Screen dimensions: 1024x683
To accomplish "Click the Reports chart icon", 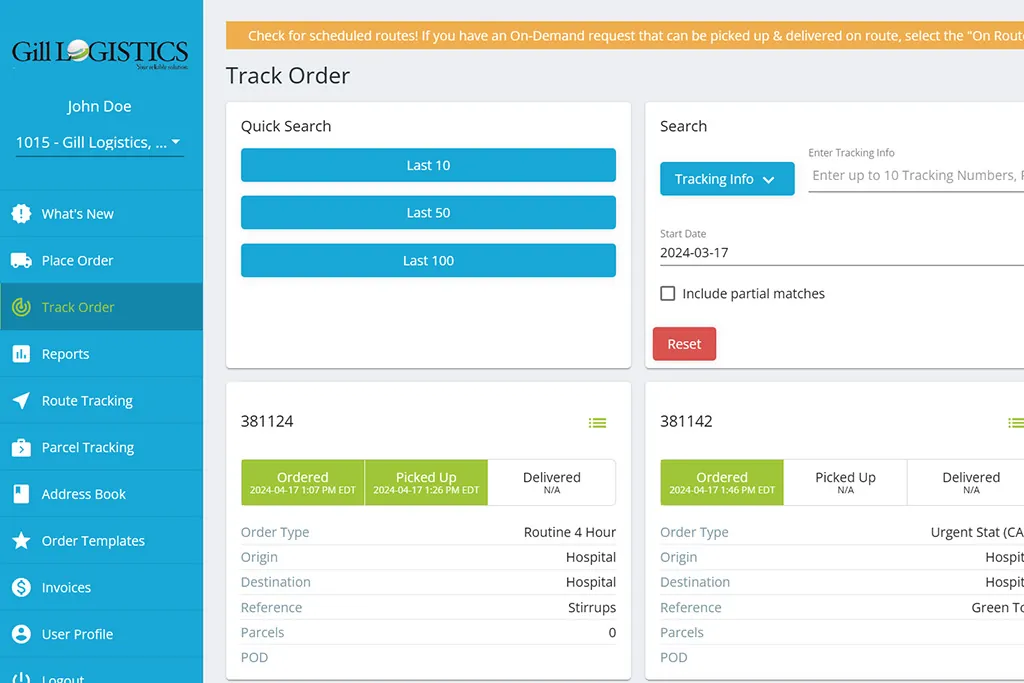I will (21, 354).
